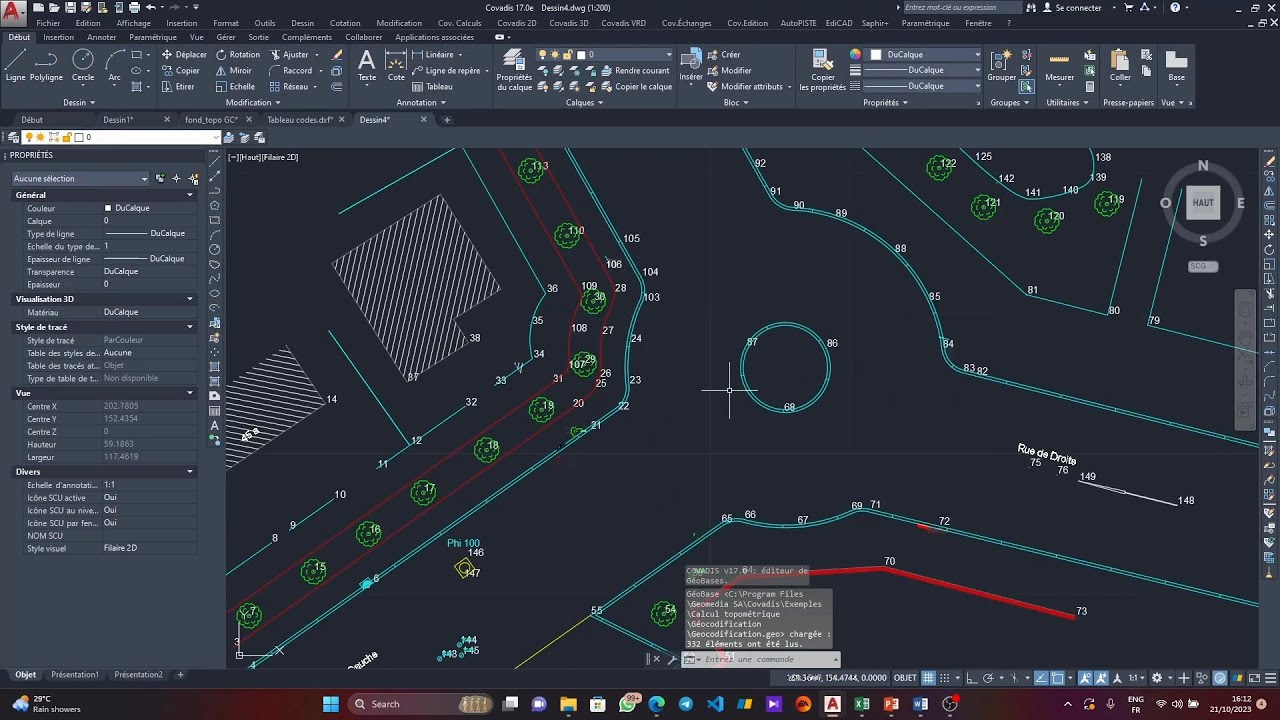
Task: Switch to the Annoter ribbon tab
Action: (102, 37)
